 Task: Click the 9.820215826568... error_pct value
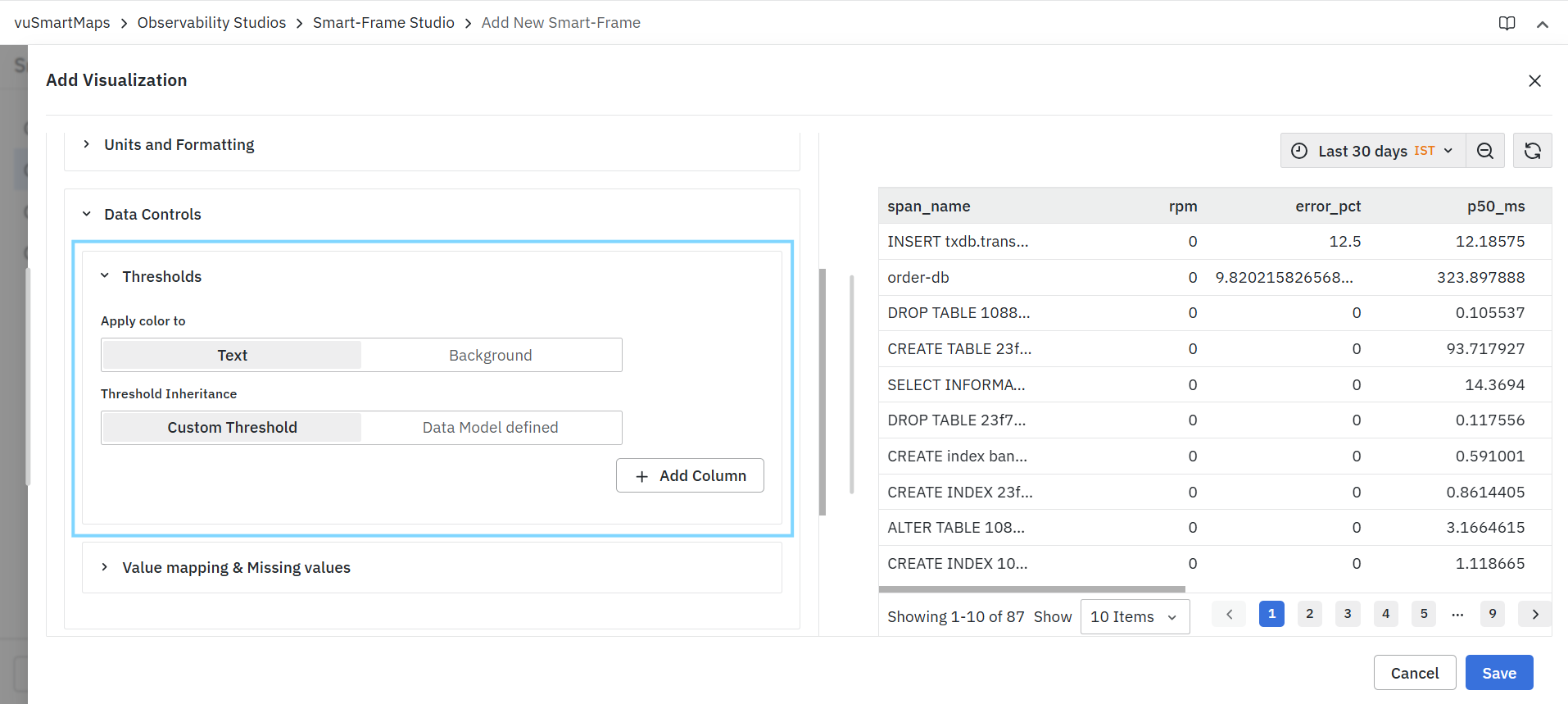coord(1284,278)
